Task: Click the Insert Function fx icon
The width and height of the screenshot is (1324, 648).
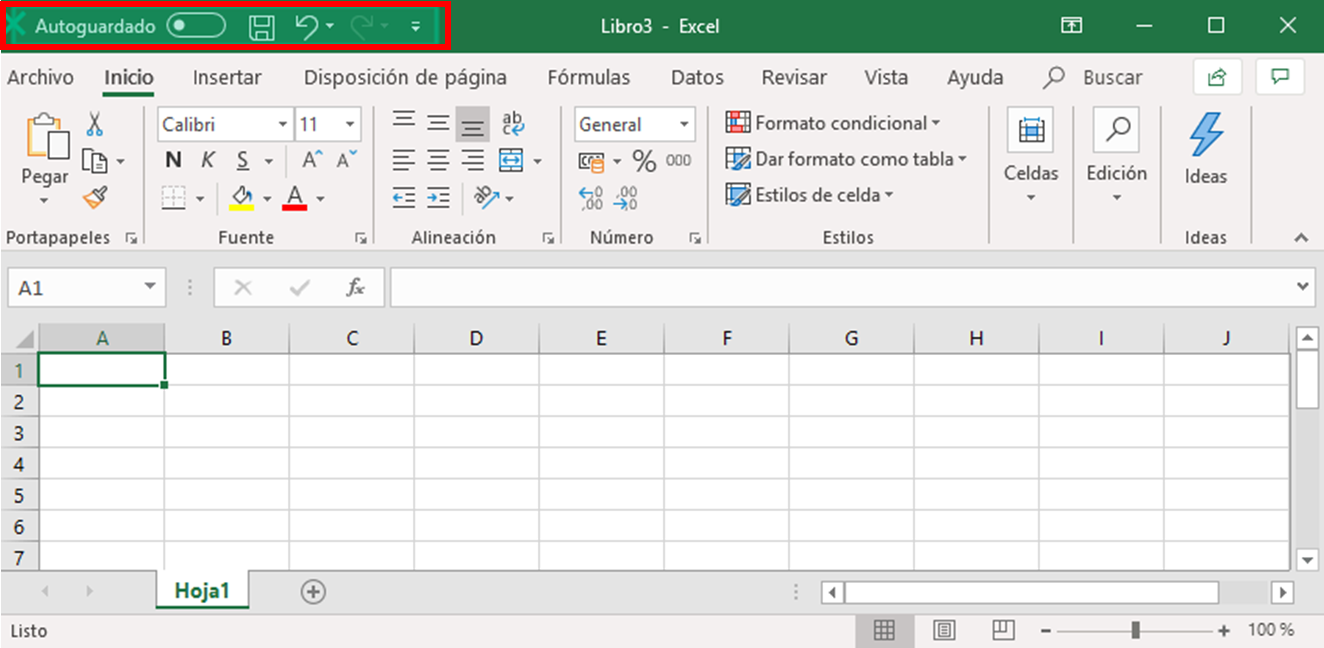Action: pyautogui.click(x=355, y=288)
